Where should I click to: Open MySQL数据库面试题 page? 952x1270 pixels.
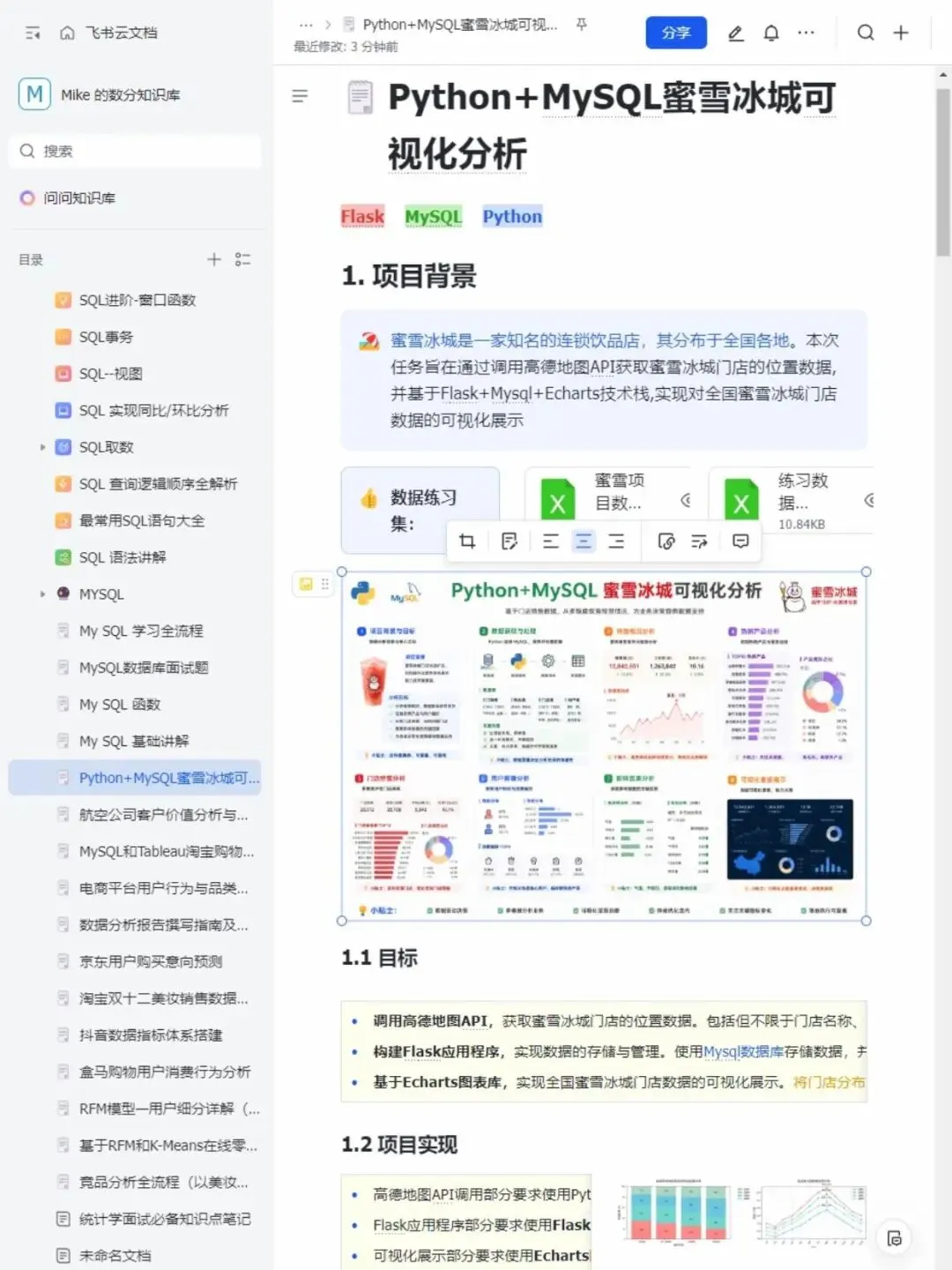tap(144, 668)
